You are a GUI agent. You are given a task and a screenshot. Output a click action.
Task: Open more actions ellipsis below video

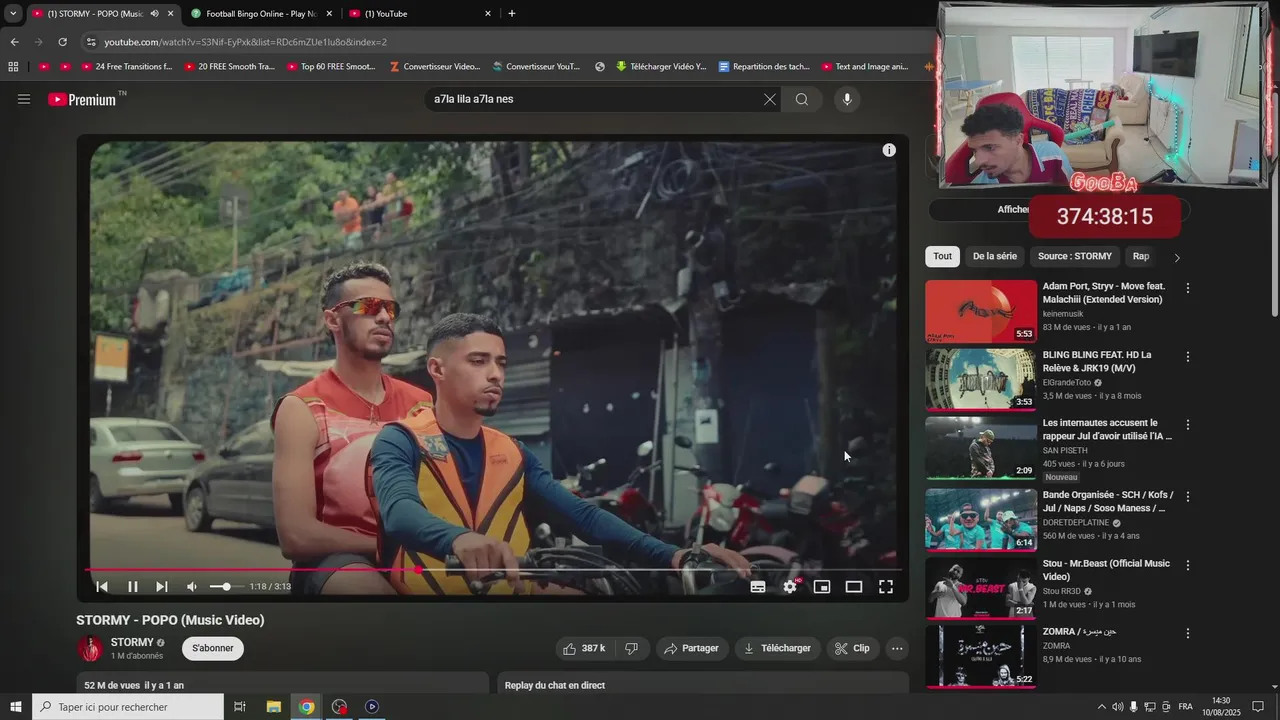click(x=897, y=648)
